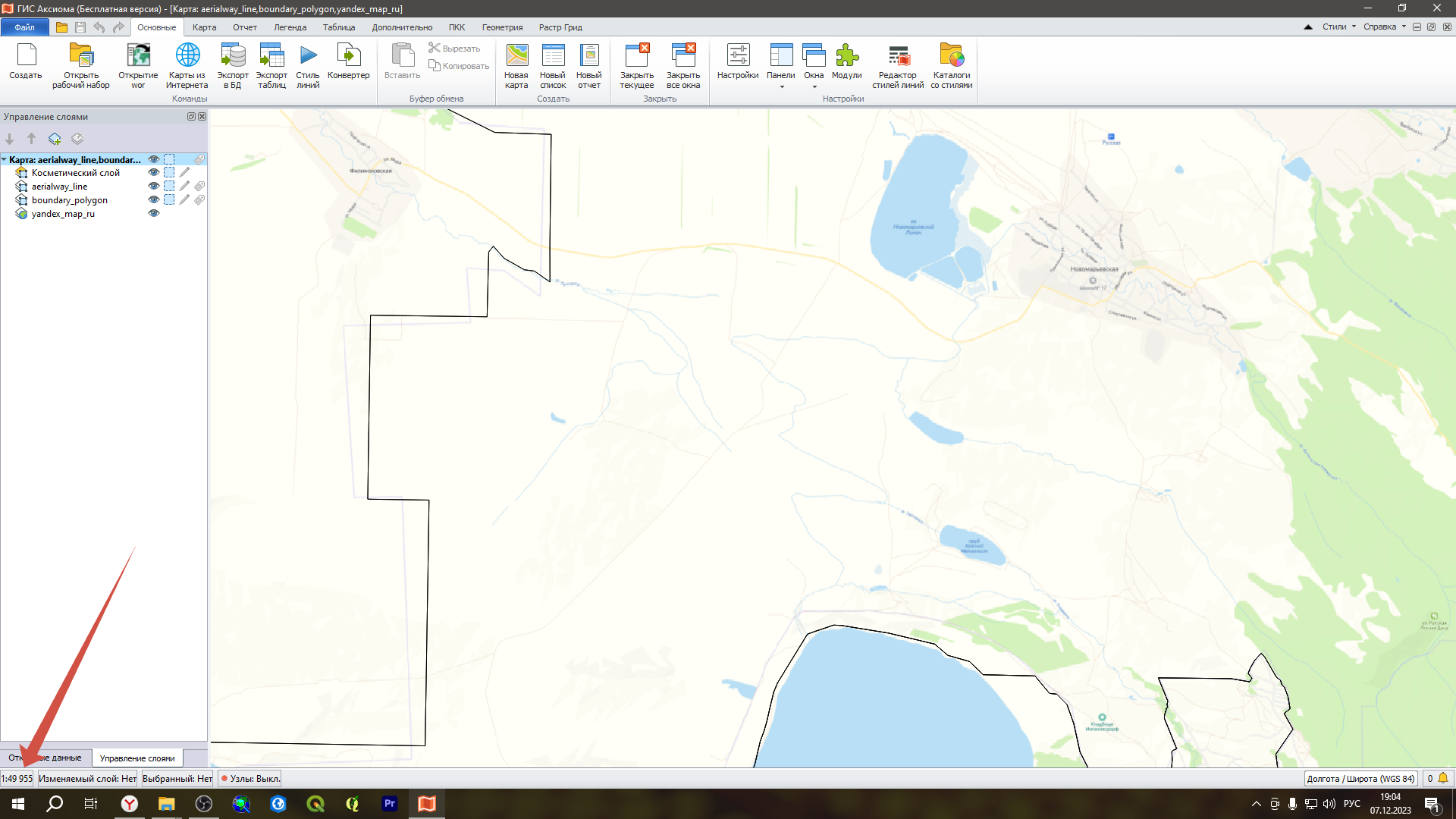Click the Конвертер icon
This screenshot has width=1456, height=819.
[x=348, y=56]
